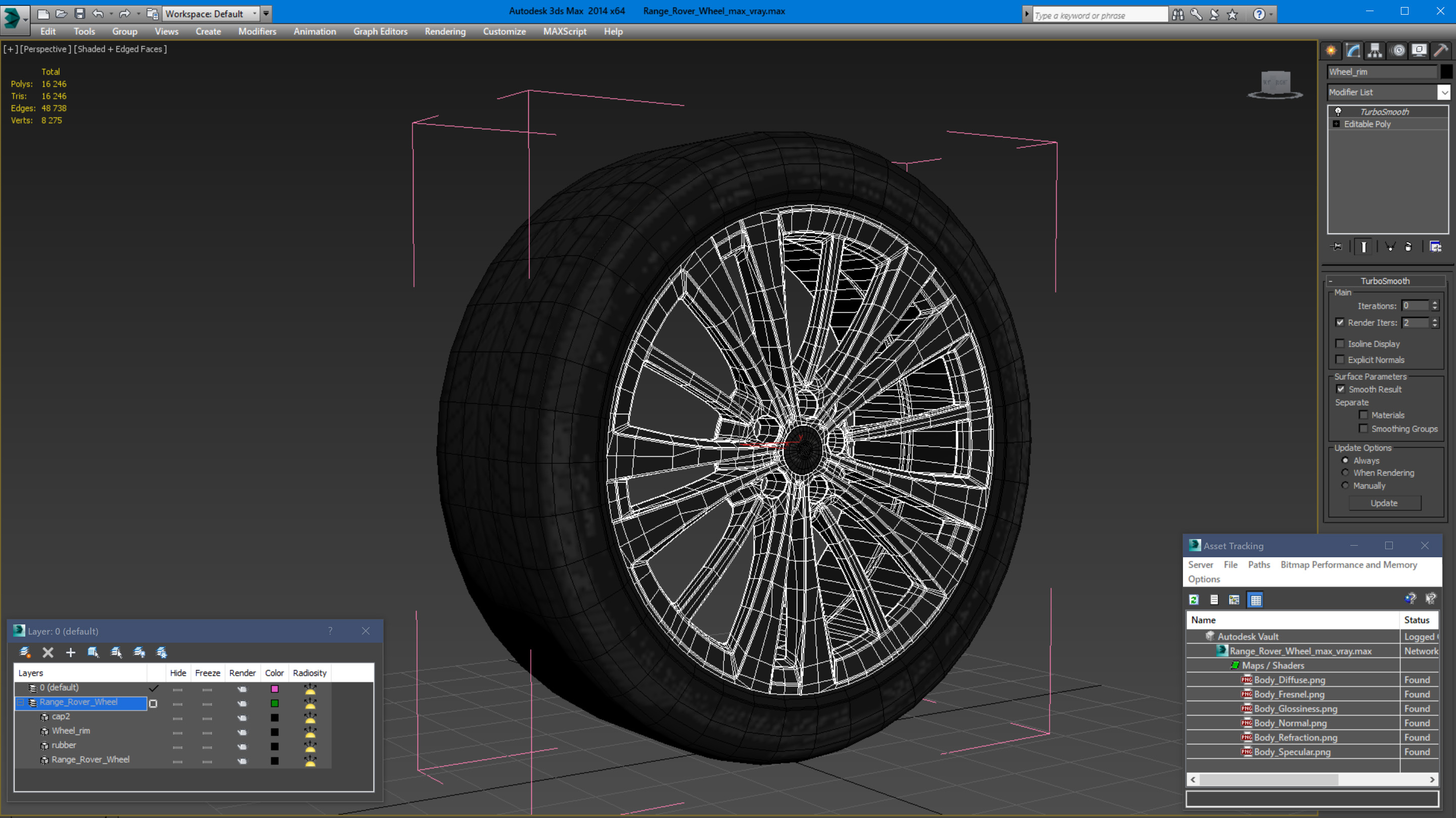Click the Iterations value input field
Viewport: 1456px width, 818px height.
click(x=1415, y=306)
